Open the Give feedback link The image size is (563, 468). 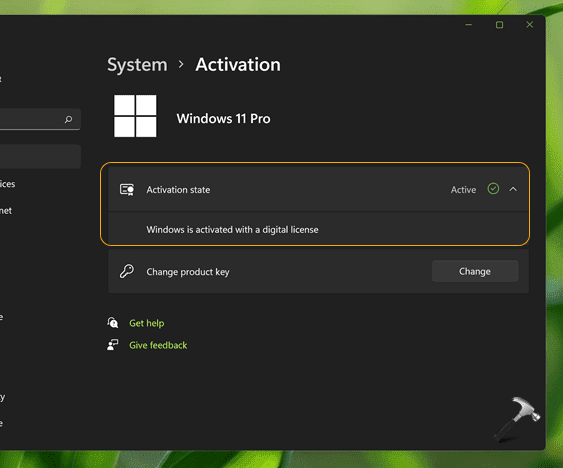pos(158,345)
